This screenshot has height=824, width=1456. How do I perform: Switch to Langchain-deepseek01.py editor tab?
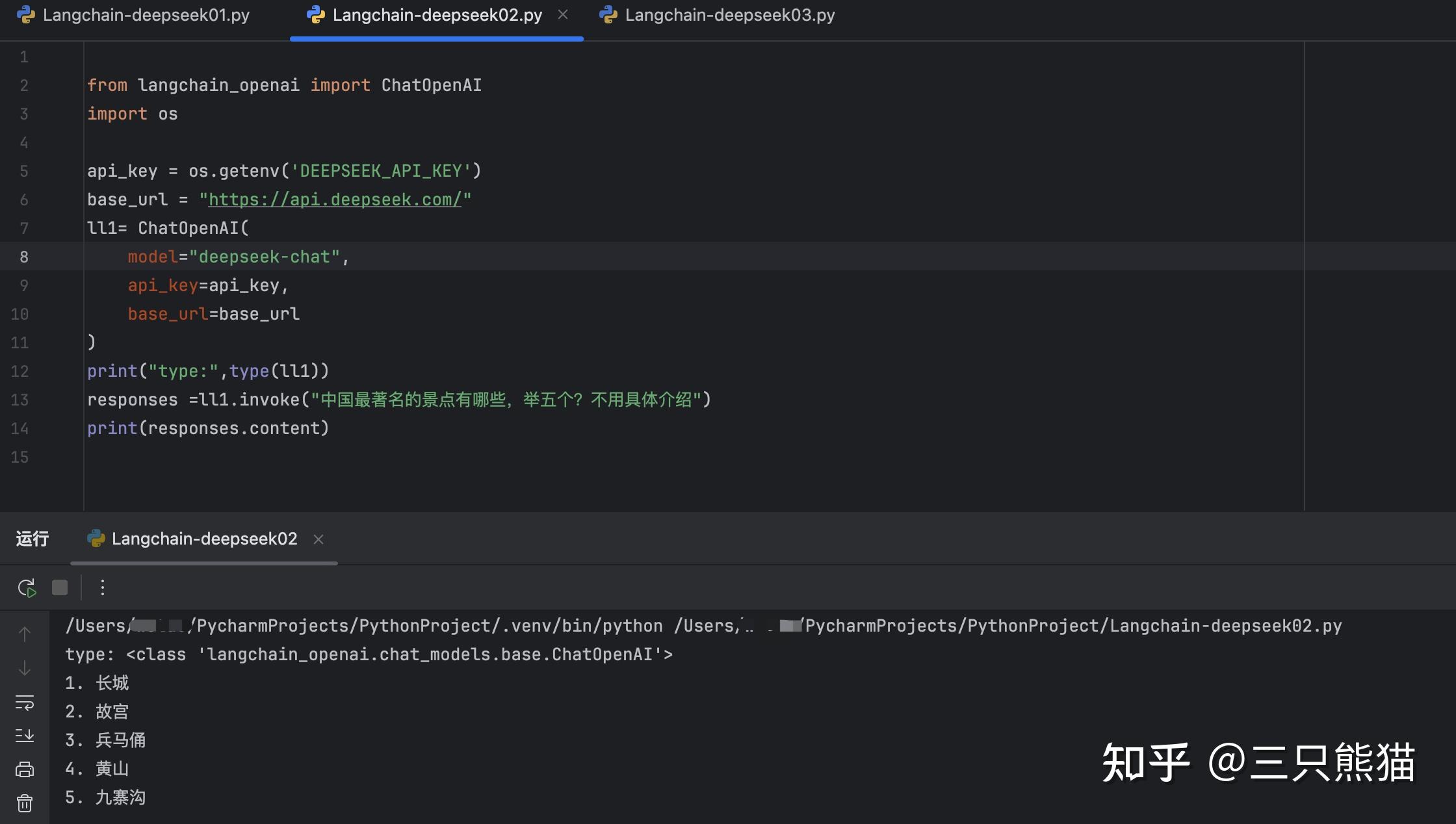point(146,16)
